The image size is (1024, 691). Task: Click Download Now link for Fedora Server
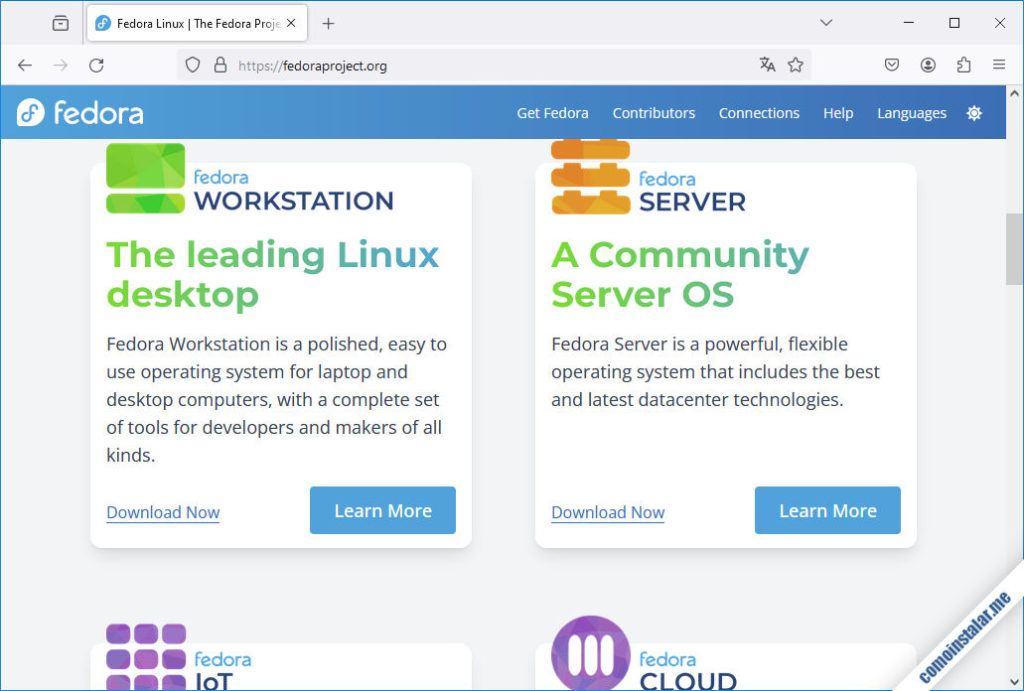pos(607,513)
